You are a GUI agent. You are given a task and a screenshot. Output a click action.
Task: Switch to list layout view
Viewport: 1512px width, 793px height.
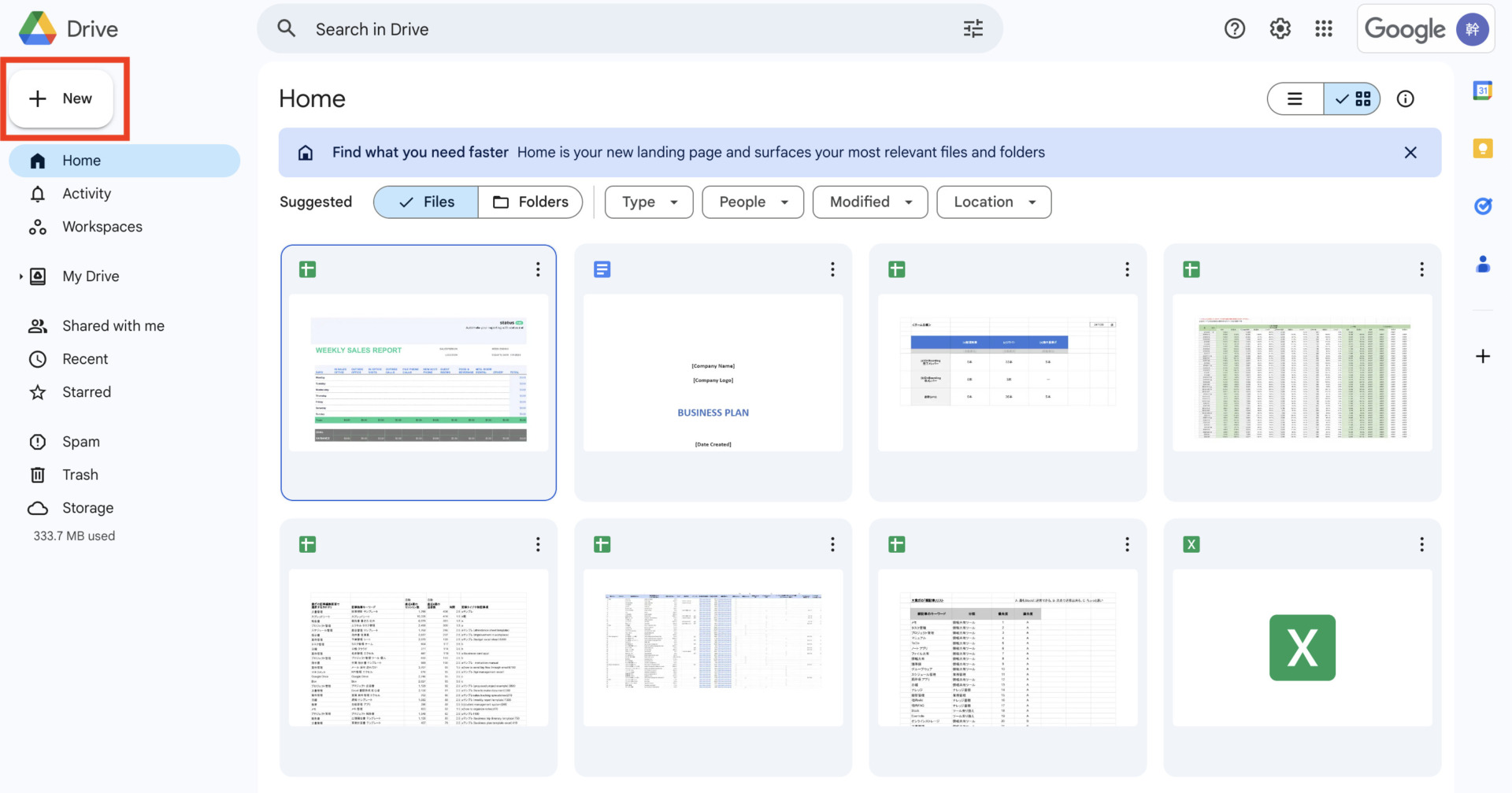click(1295, 99)
